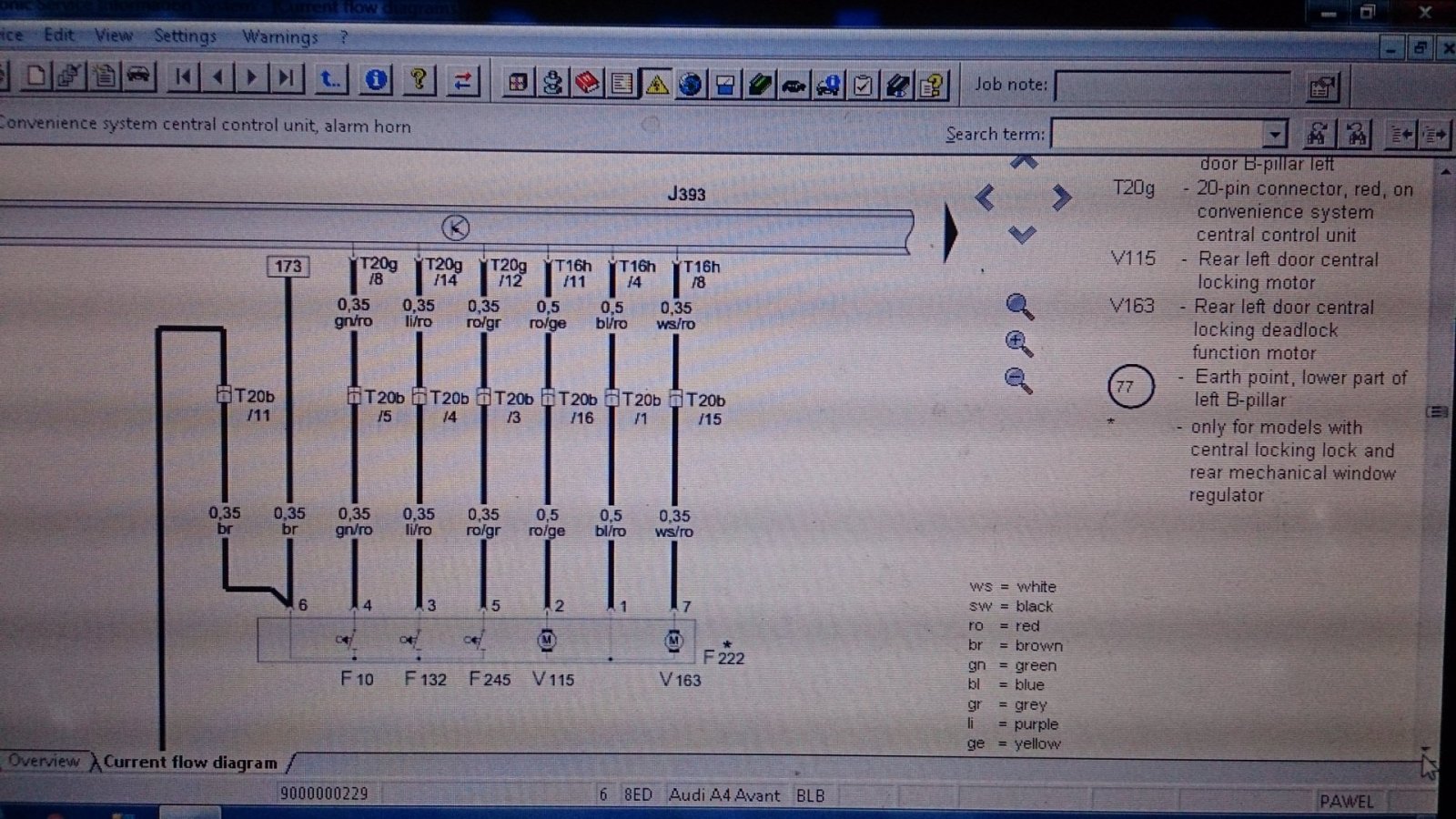This screenshot has width=1456, height=819.
Task: Click the 9000000229 status bar number
Action: [x=324, y=794]
